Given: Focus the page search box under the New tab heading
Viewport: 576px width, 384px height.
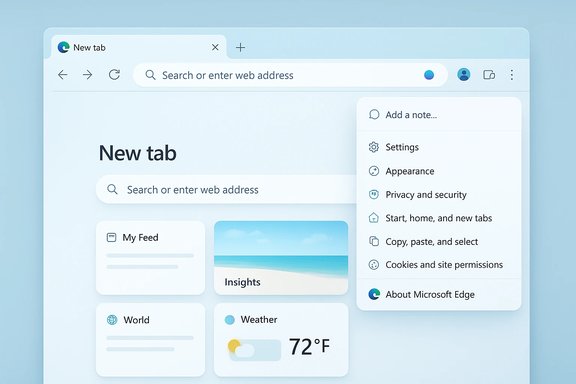Looking at the screenshot, I should pyautogui.click(x=227, y=190).
